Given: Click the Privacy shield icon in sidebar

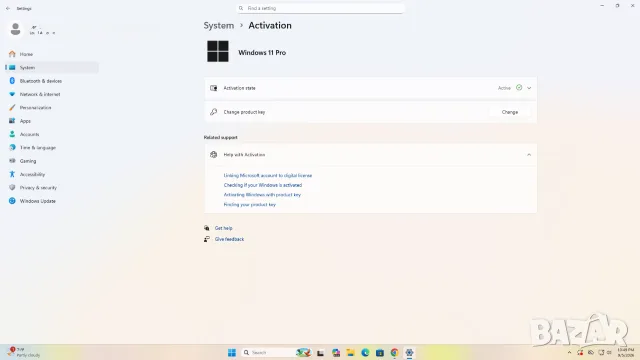Looking at the screenshot, I should [x=12, y=187].
